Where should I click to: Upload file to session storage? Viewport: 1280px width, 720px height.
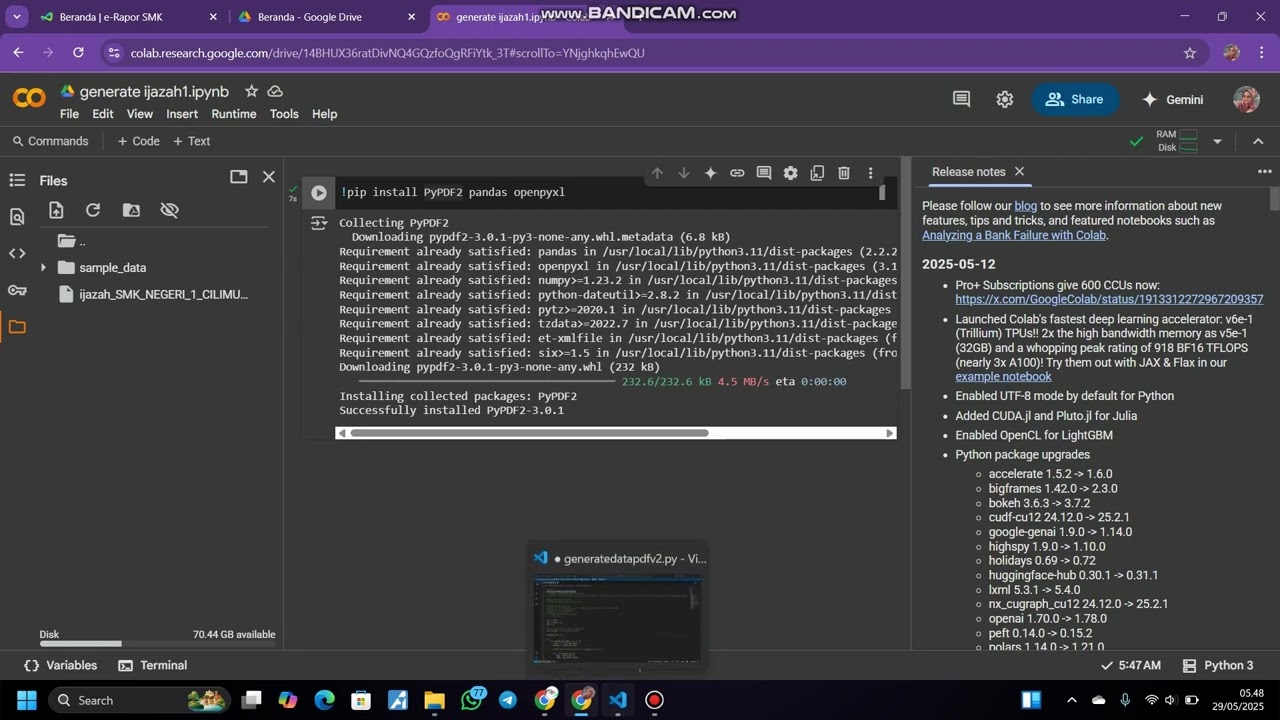(x=56, y=210)
